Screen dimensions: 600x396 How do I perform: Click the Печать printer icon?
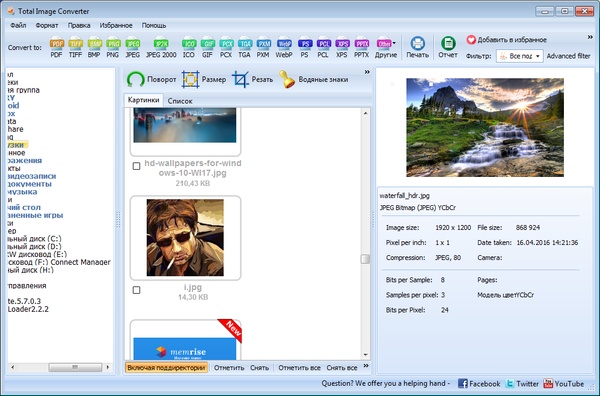pos(417,47)
